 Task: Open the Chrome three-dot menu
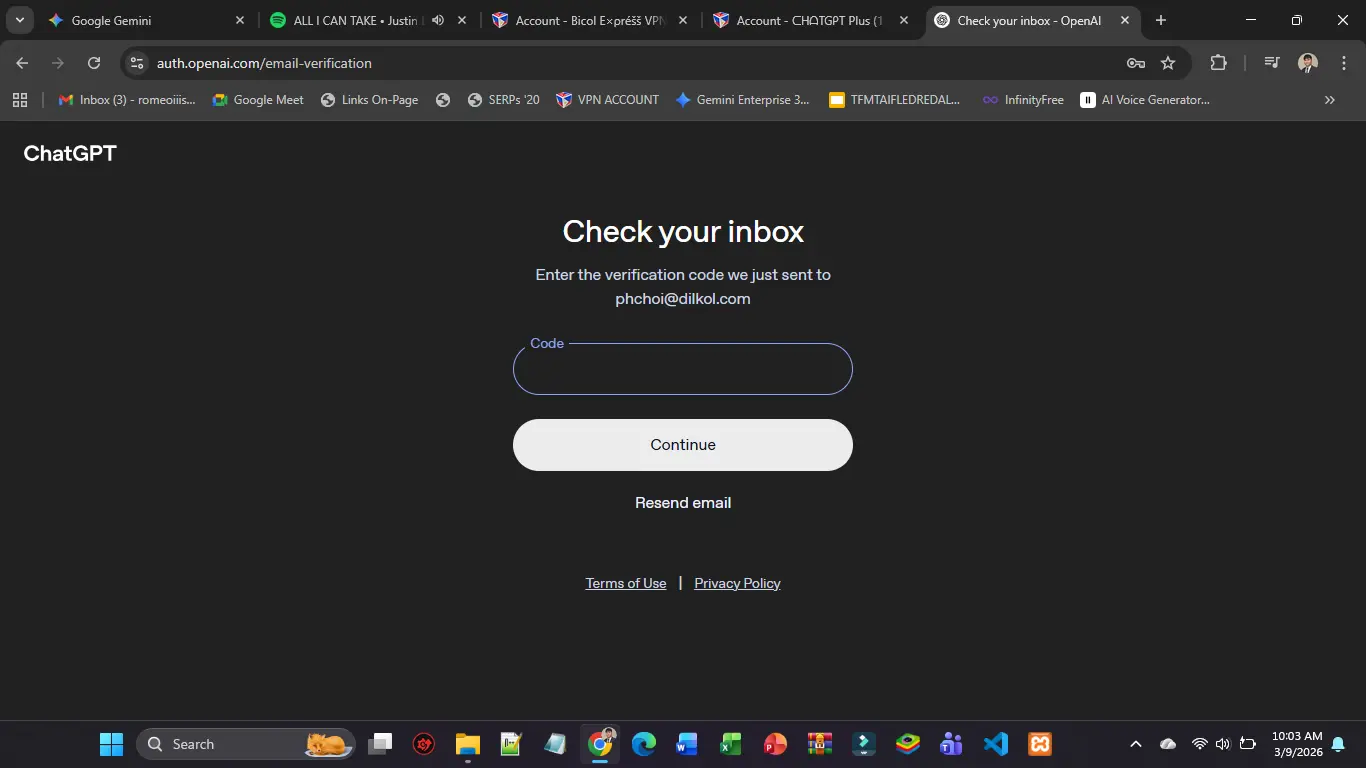(x=1343, y=63)
